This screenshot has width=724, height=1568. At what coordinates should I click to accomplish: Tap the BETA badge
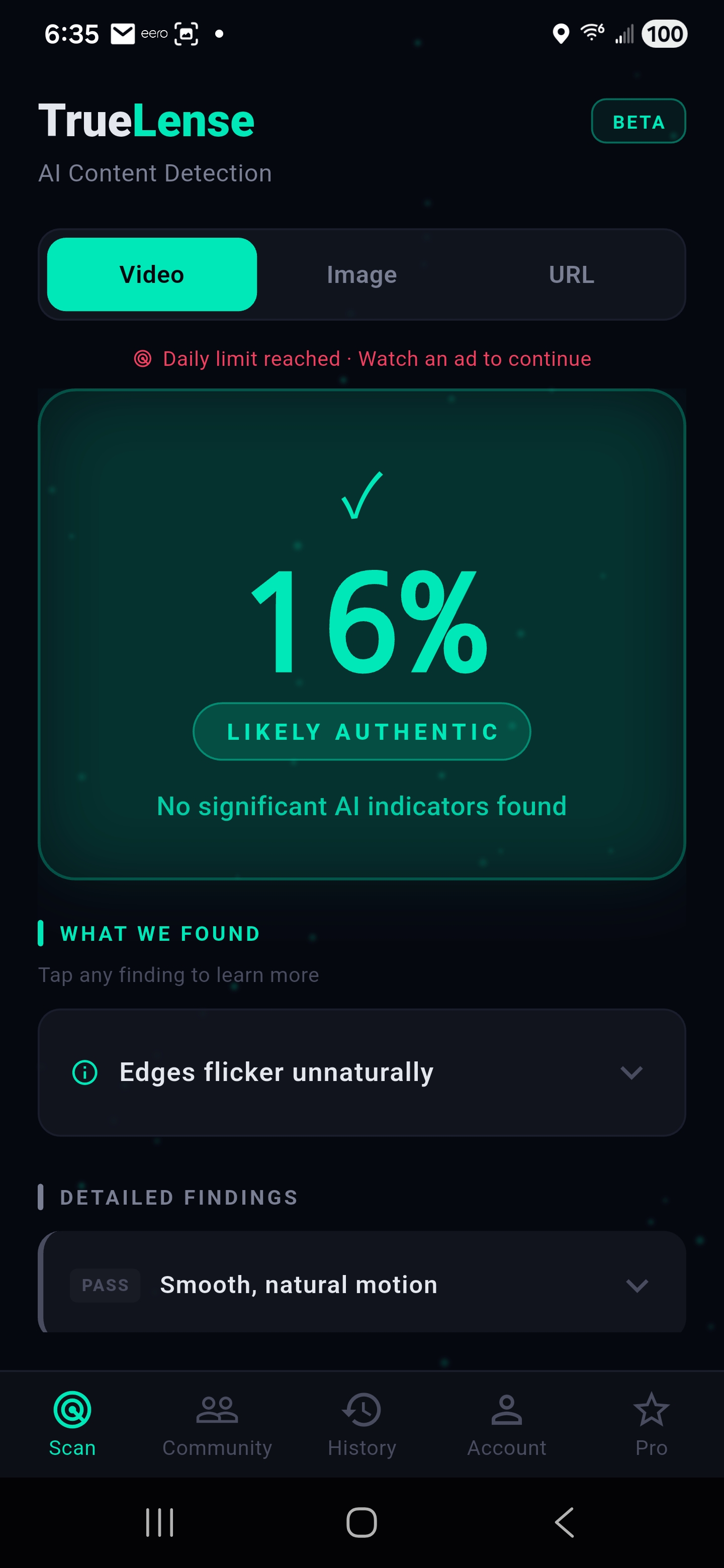(638, 121)
